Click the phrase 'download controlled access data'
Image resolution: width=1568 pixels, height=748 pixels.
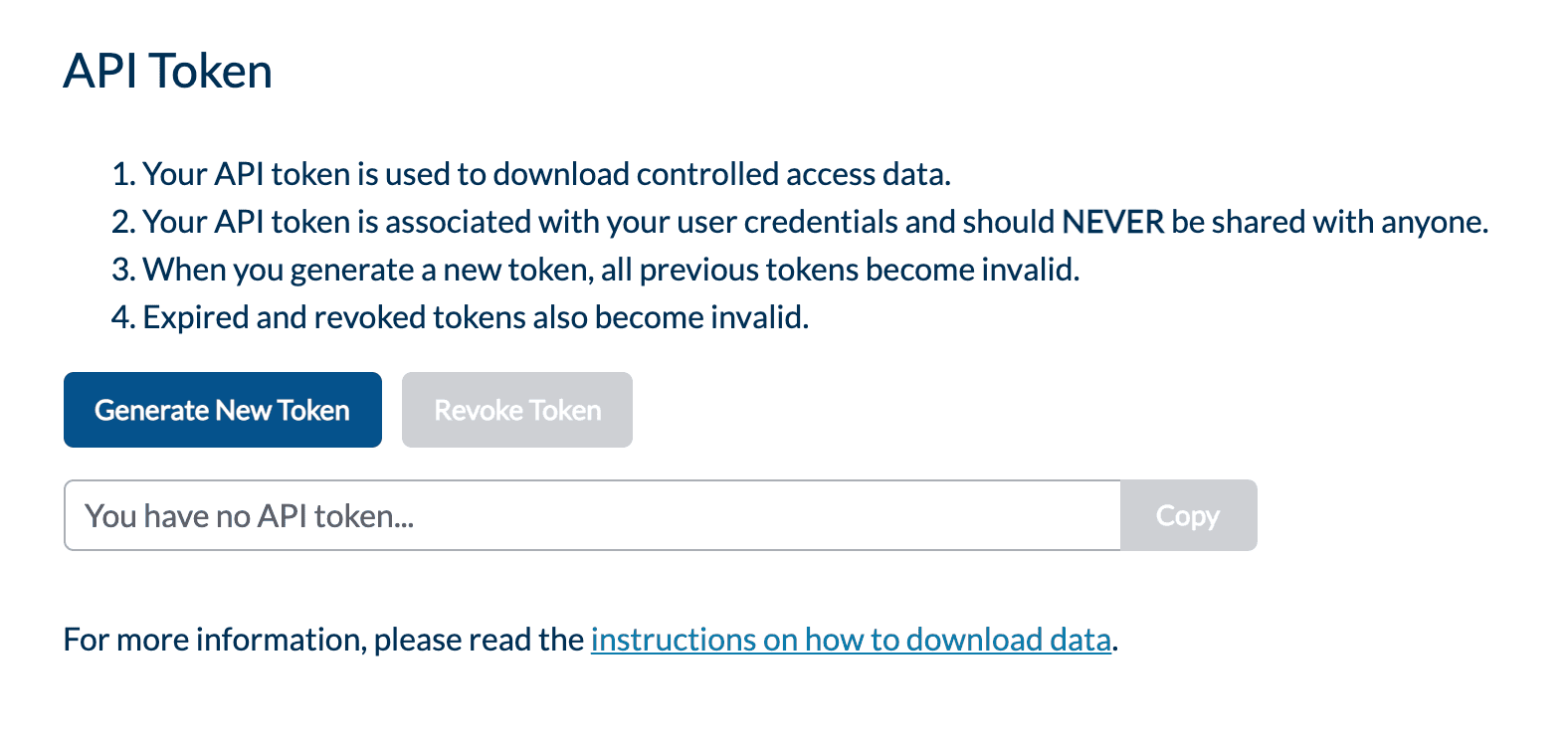pyautogui.click(x=720, y=174)
